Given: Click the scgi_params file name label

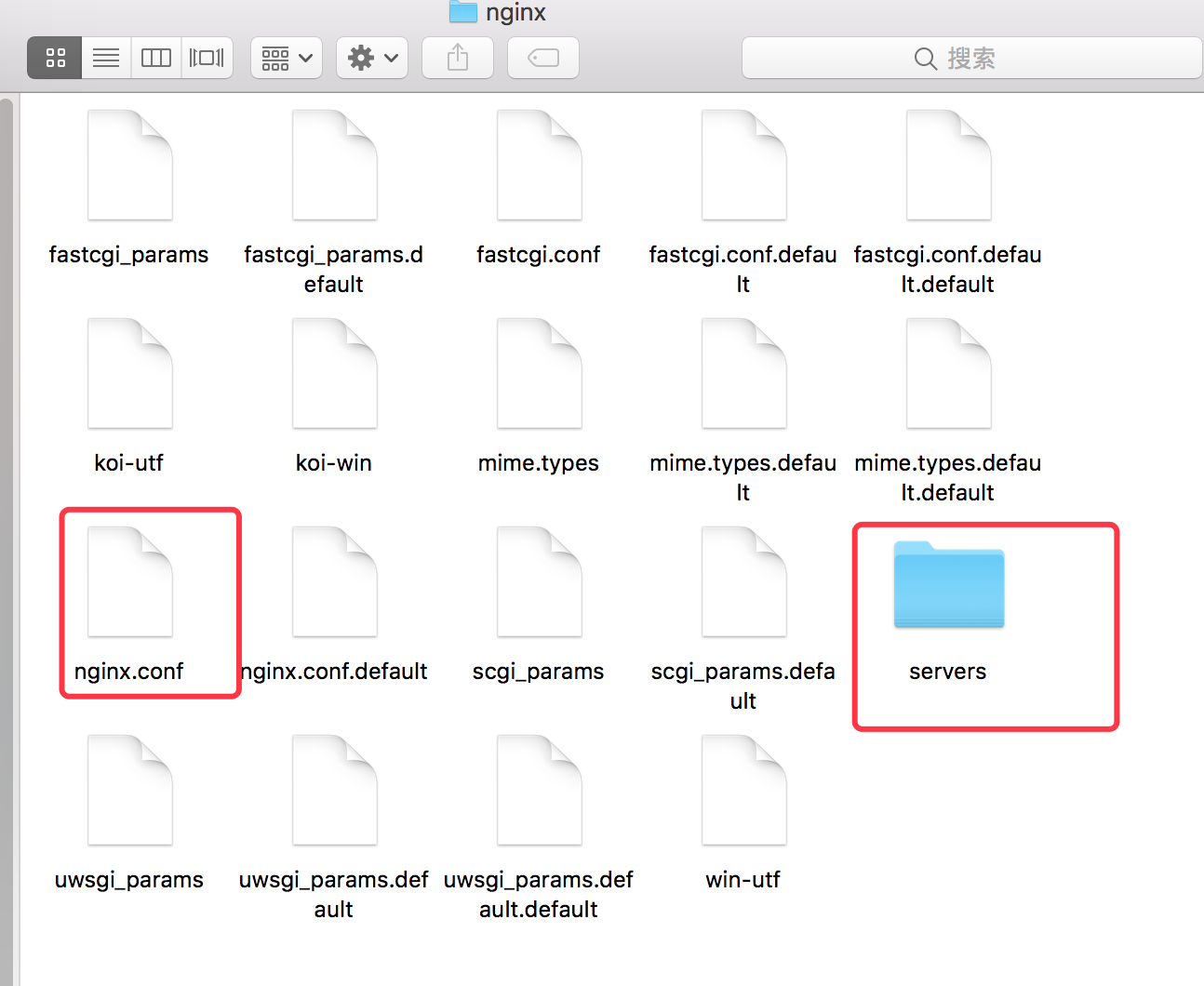Looking at the screenshot, I should click(x=538, y=672).
